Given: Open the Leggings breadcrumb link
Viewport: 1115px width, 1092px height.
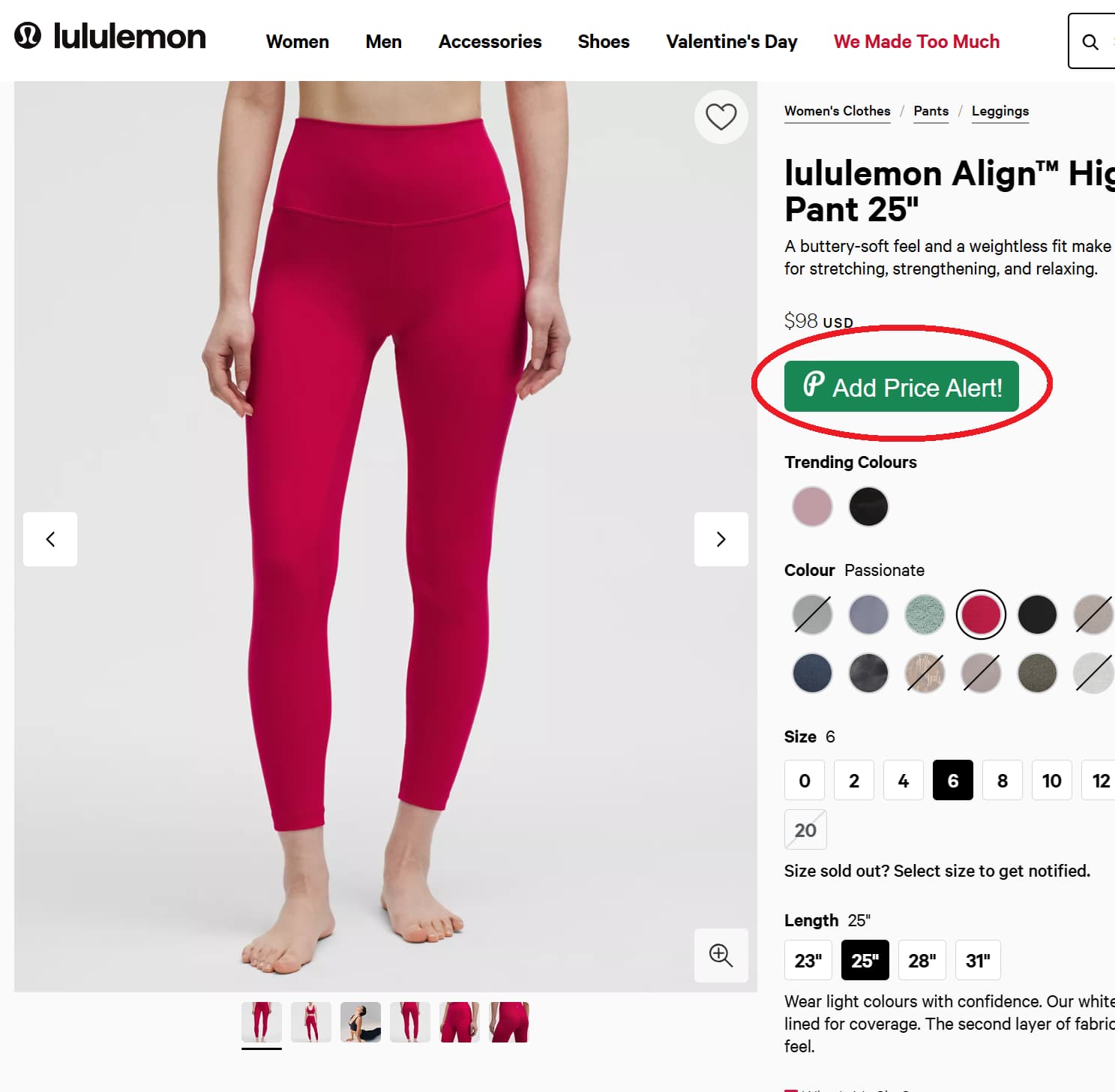Looking at the screenshot, I should 1000,111.
